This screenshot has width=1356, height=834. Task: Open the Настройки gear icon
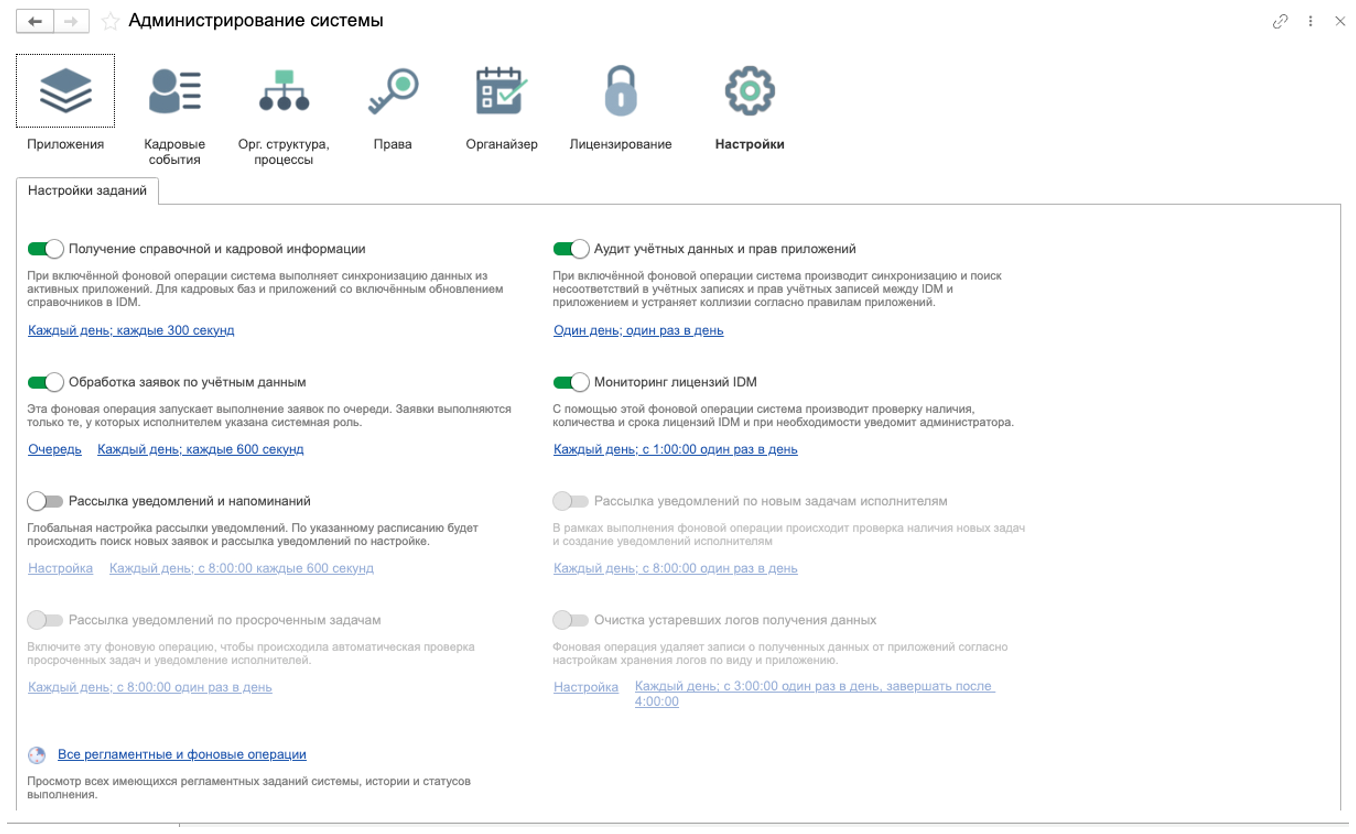pyautogui.click(x=749, y=92)
